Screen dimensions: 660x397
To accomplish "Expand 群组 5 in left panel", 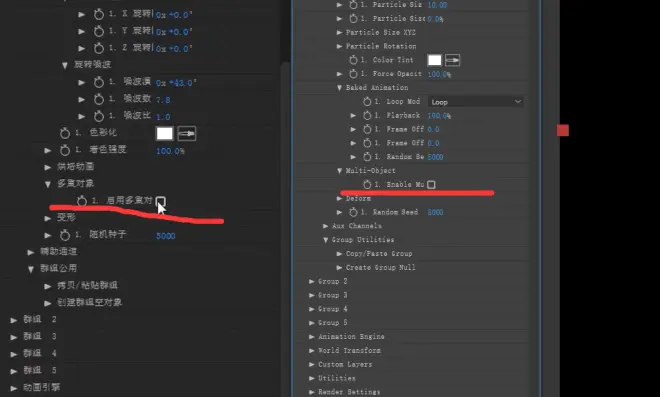I will pyautogui.click(x=13, y=371).
